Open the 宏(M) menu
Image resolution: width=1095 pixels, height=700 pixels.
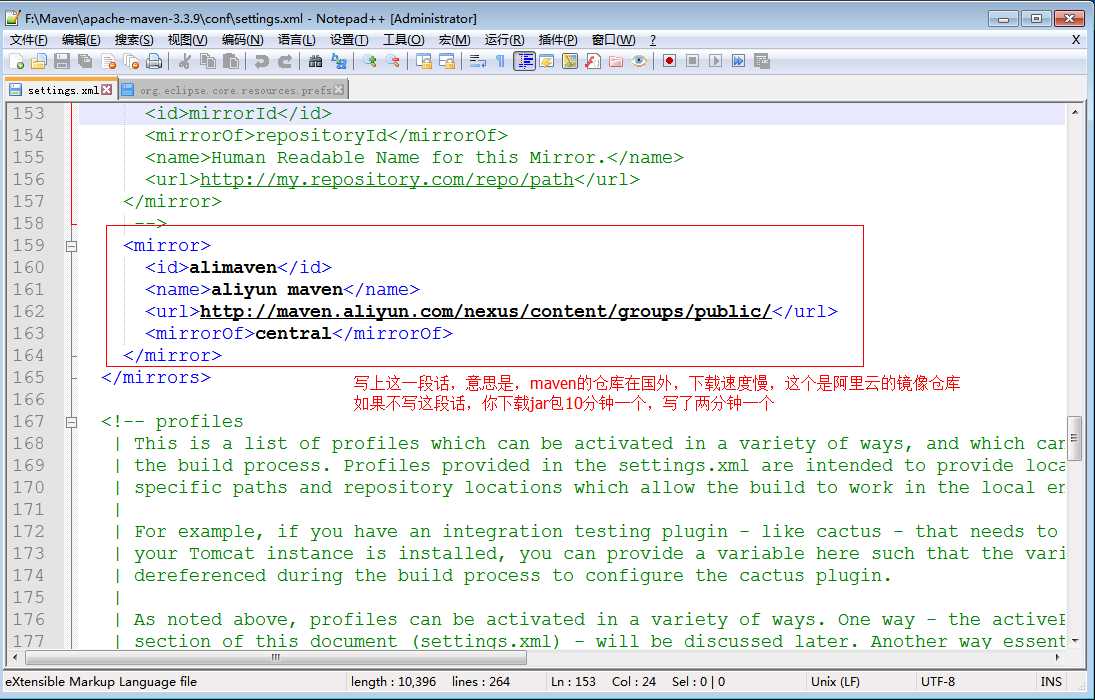[455, 40]
